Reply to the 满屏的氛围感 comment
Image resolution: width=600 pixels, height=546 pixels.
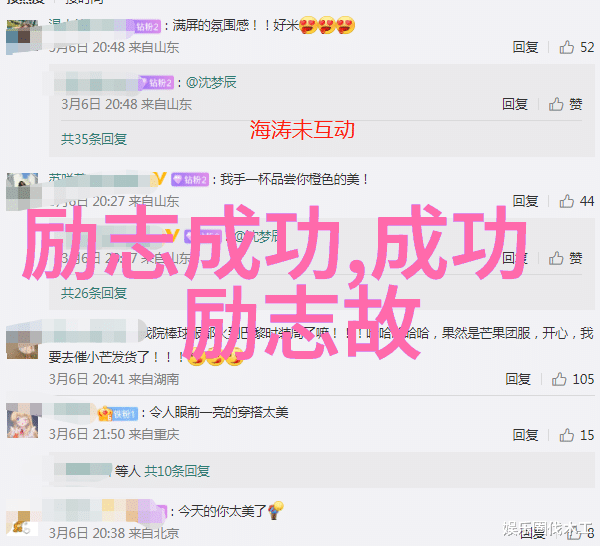[525, 47]
